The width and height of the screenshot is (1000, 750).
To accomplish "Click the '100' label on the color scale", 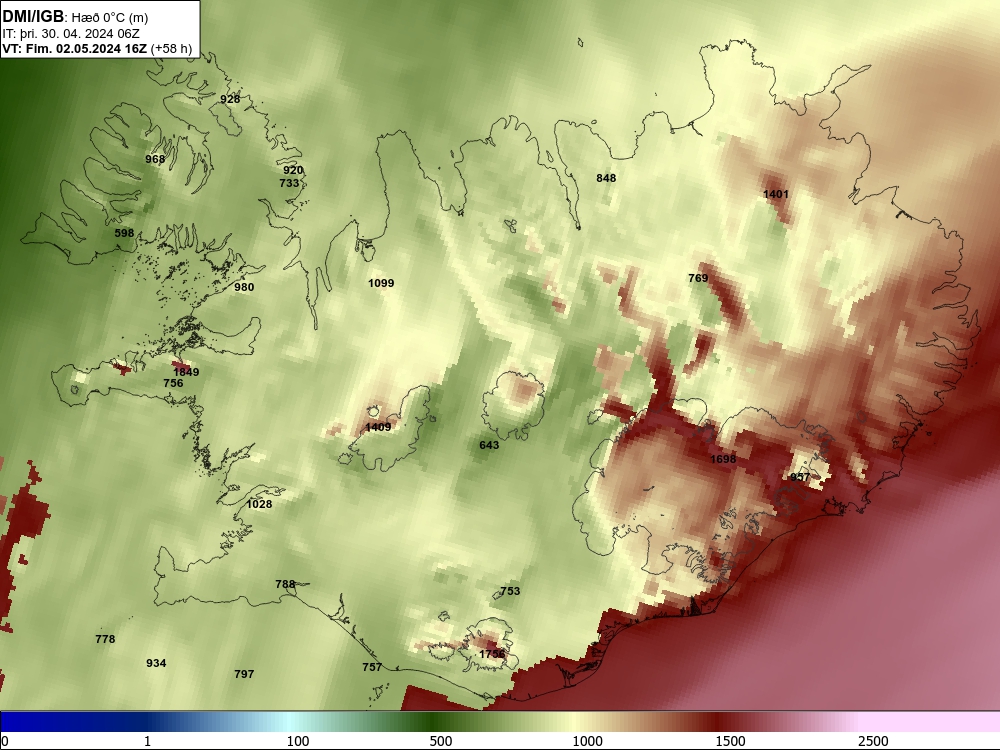I will [x=298, y=741].
